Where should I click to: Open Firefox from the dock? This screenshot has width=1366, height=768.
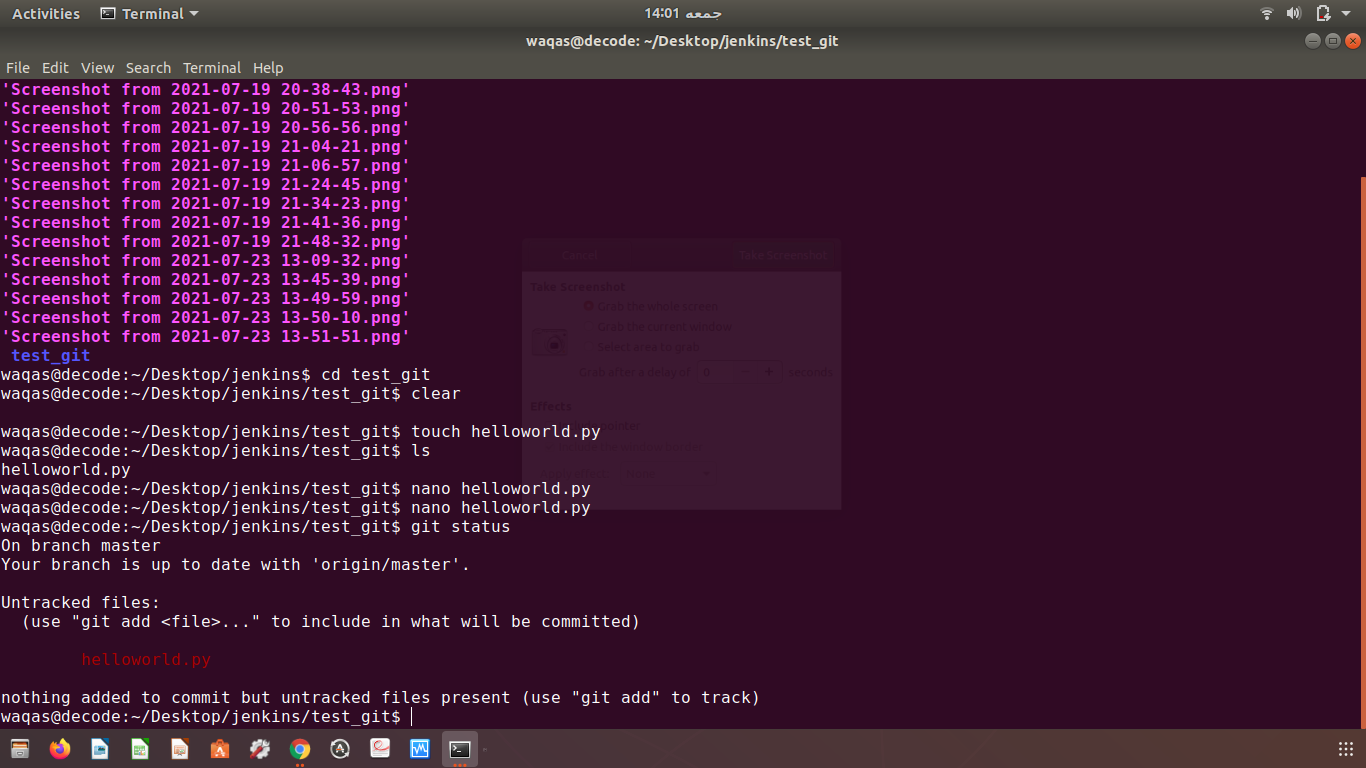[59, 748]
